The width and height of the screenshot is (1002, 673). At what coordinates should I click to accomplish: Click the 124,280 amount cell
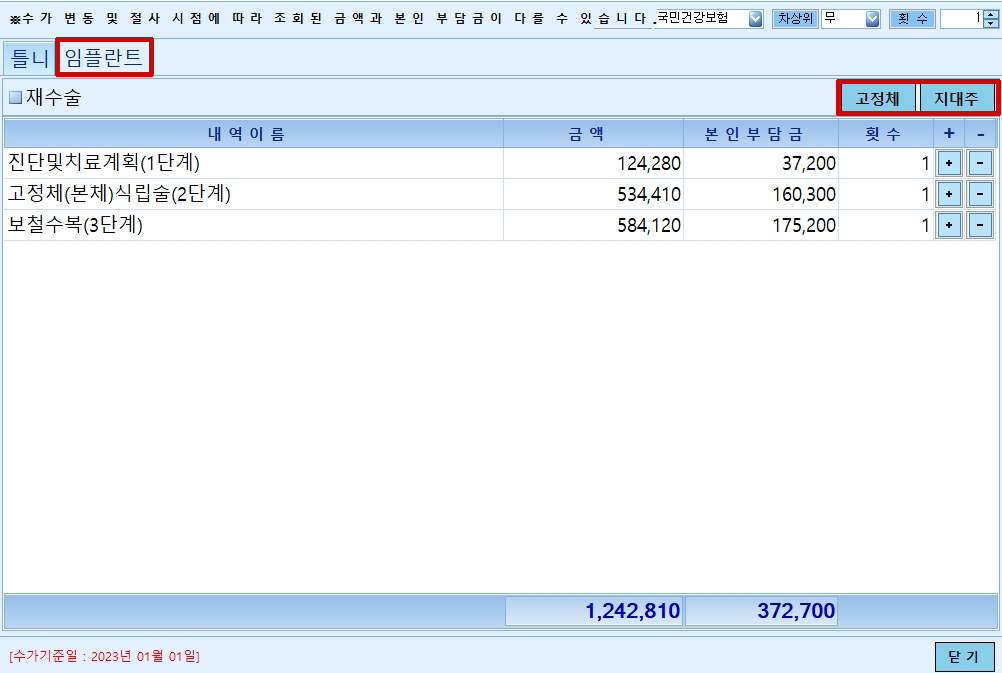(x=593, y=163)
